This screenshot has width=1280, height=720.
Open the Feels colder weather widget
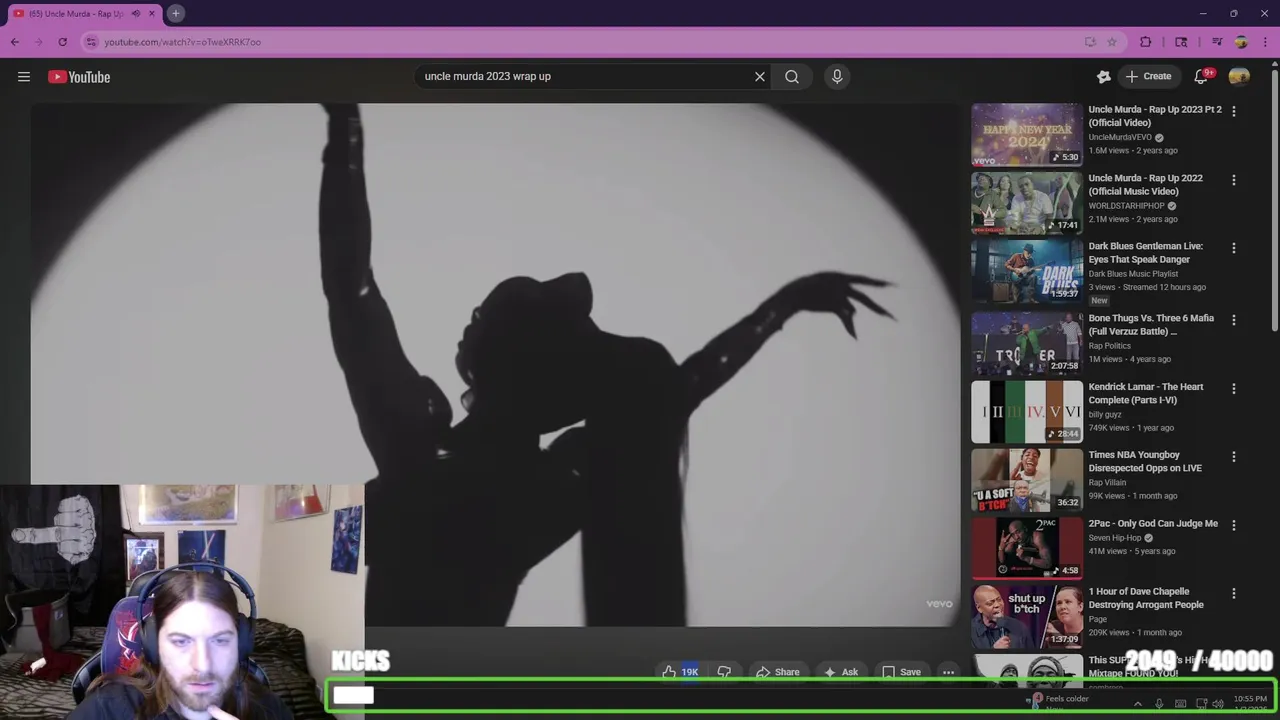tap(1060, 702)
